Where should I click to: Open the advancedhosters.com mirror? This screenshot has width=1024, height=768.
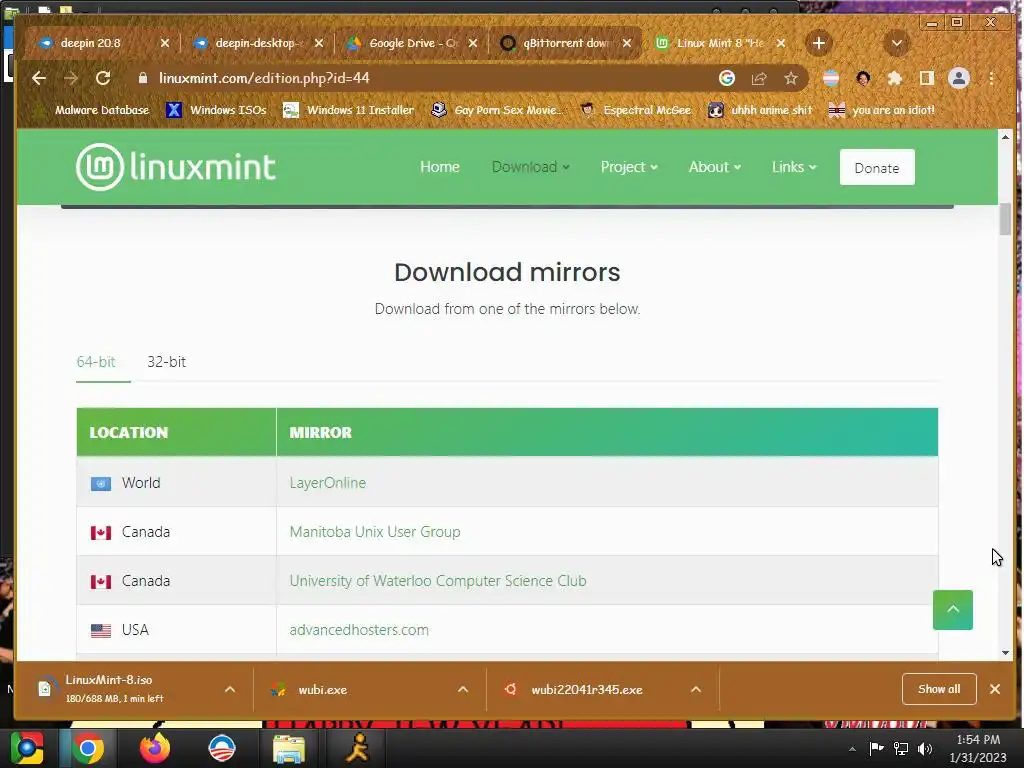click(x=359, y=630)
